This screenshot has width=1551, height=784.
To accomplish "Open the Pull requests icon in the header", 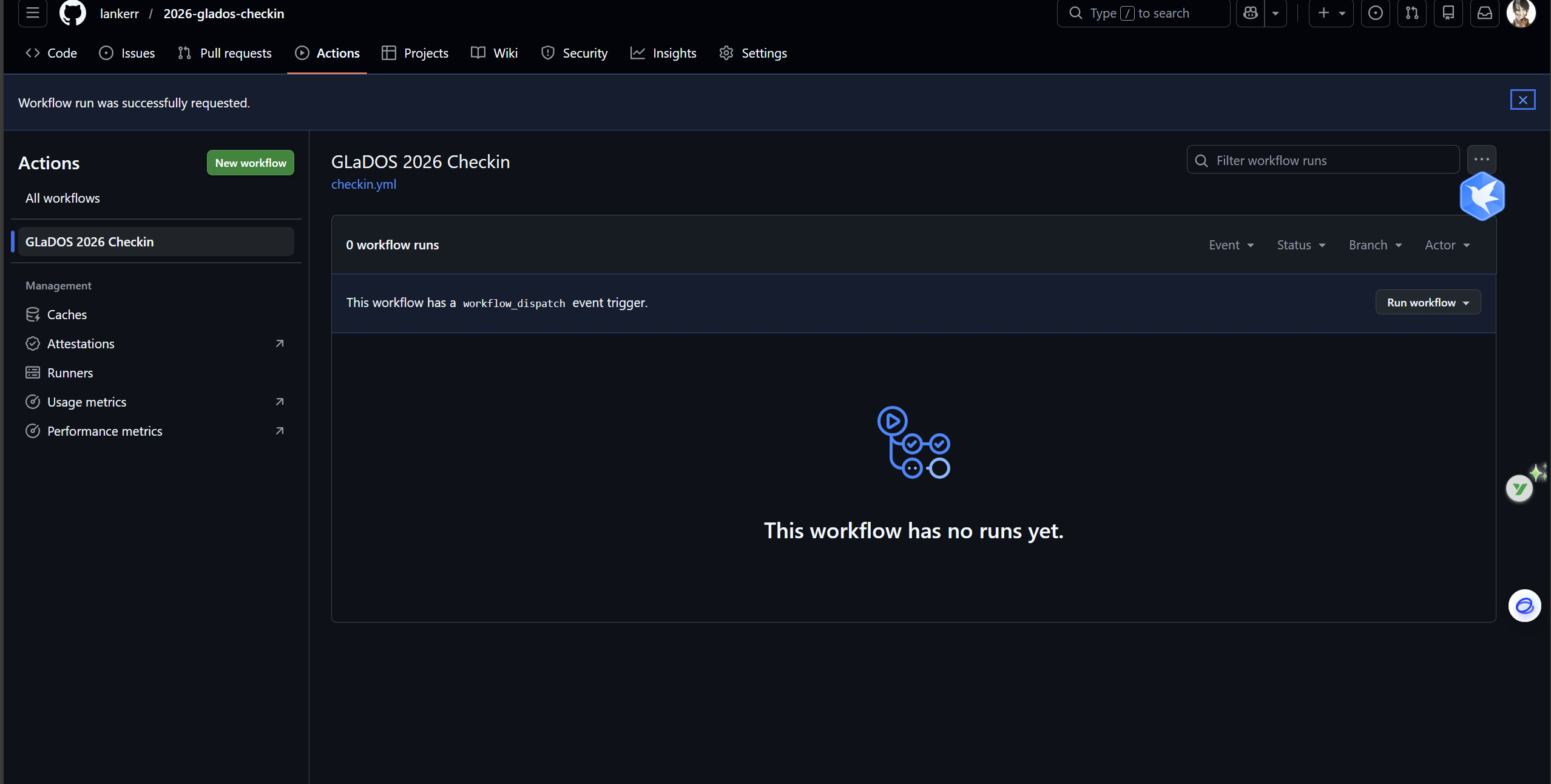I will tap(1412, 13).
